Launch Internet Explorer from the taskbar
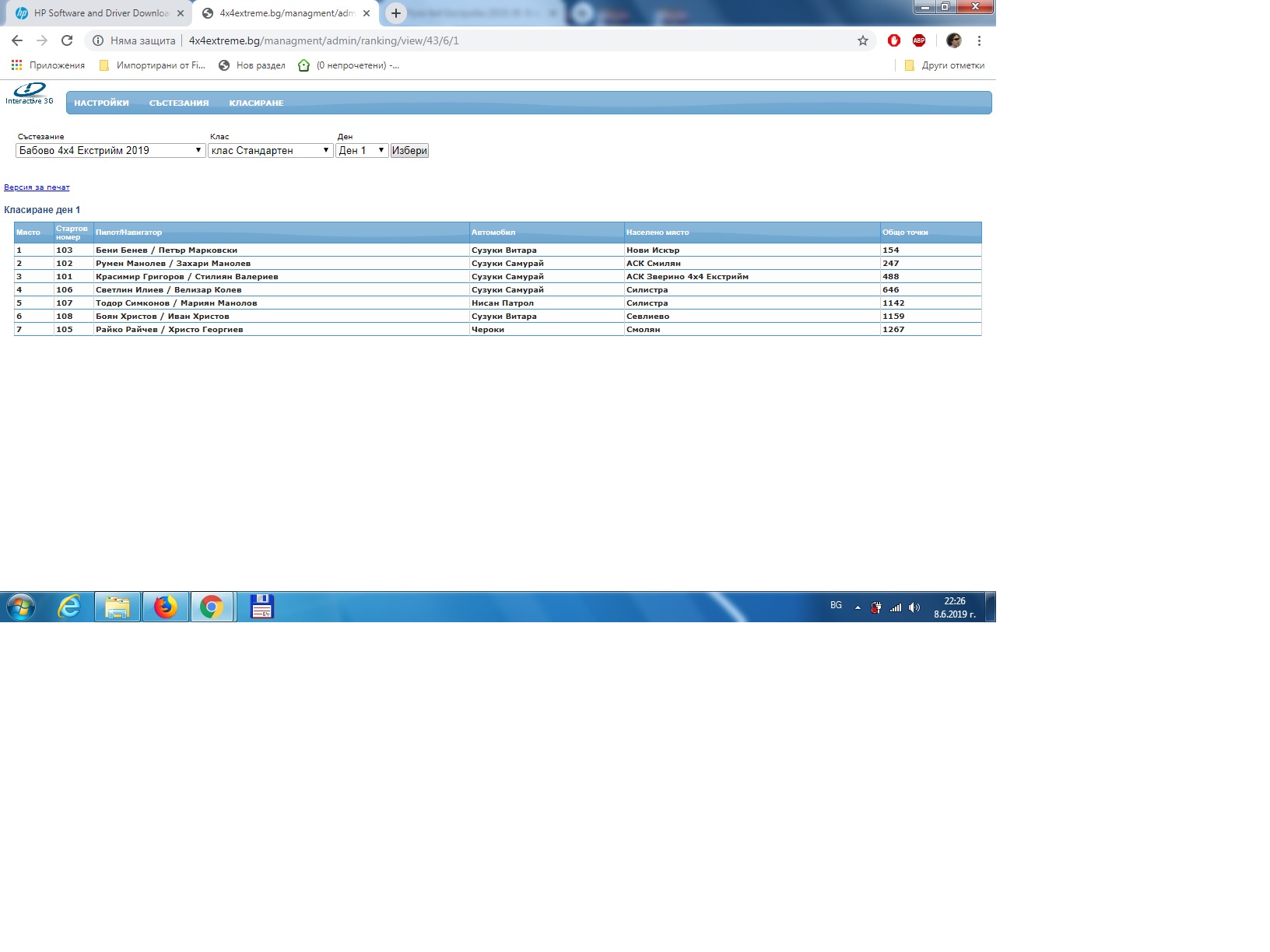This screenshot has width=1270, height=952. point(69,607)
